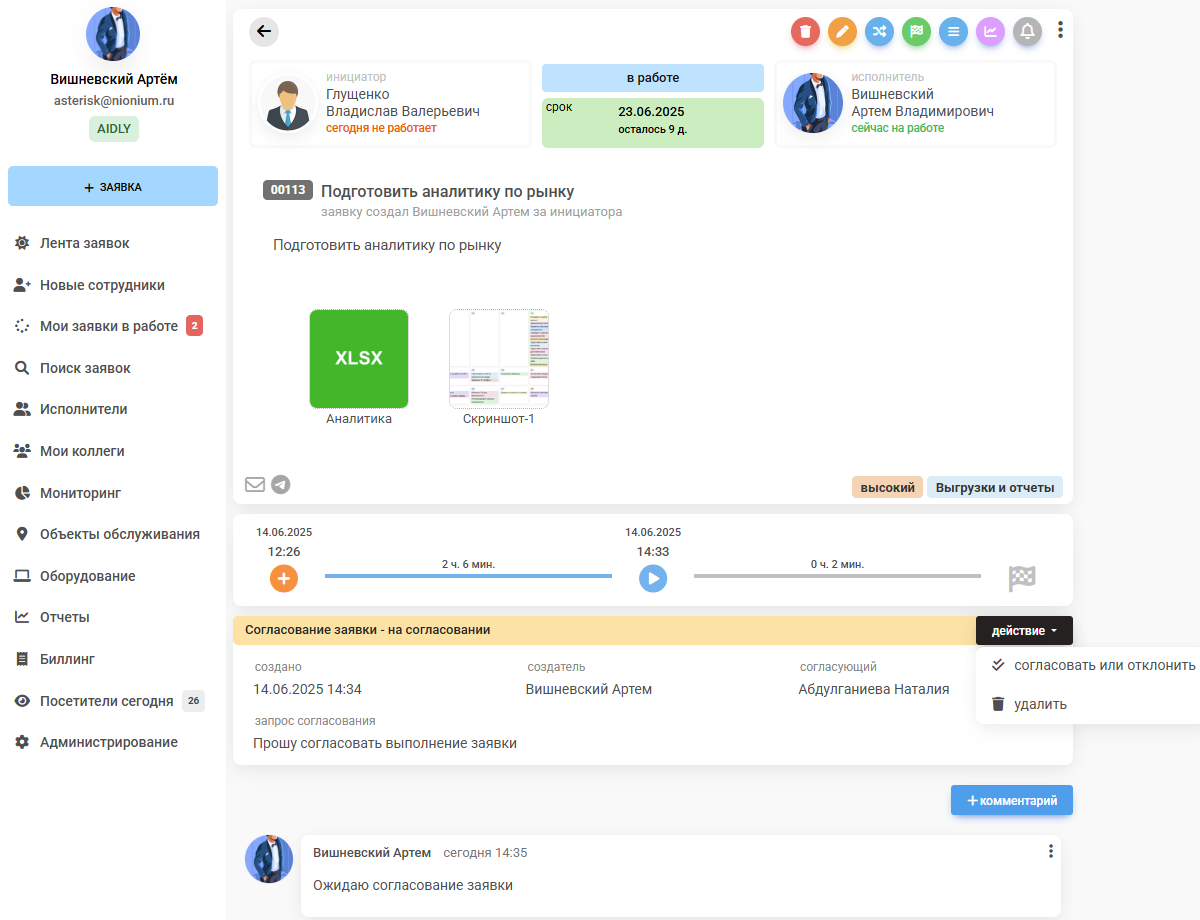Click the + ЗАЯВКА button
The image size is (1200, 920).
[x=113, y=186]
